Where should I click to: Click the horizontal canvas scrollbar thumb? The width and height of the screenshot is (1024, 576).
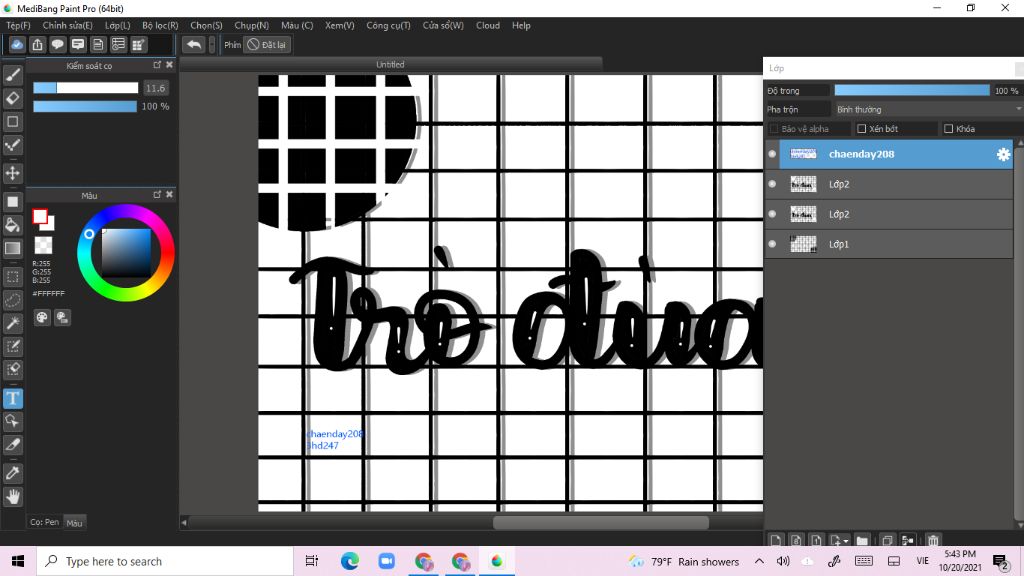pos(601,522)
